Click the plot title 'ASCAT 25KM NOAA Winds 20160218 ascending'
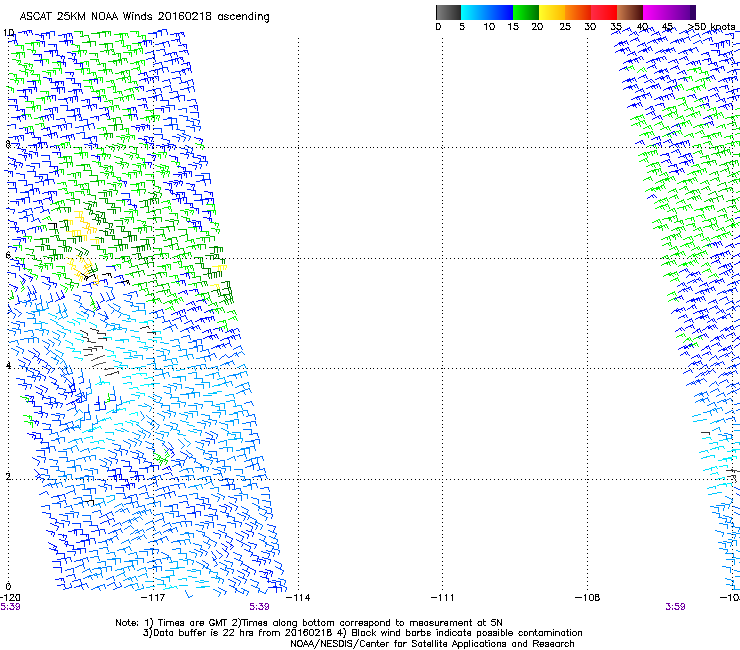The width and height of the screenshot is (740, 650). (x=144, y=17)
